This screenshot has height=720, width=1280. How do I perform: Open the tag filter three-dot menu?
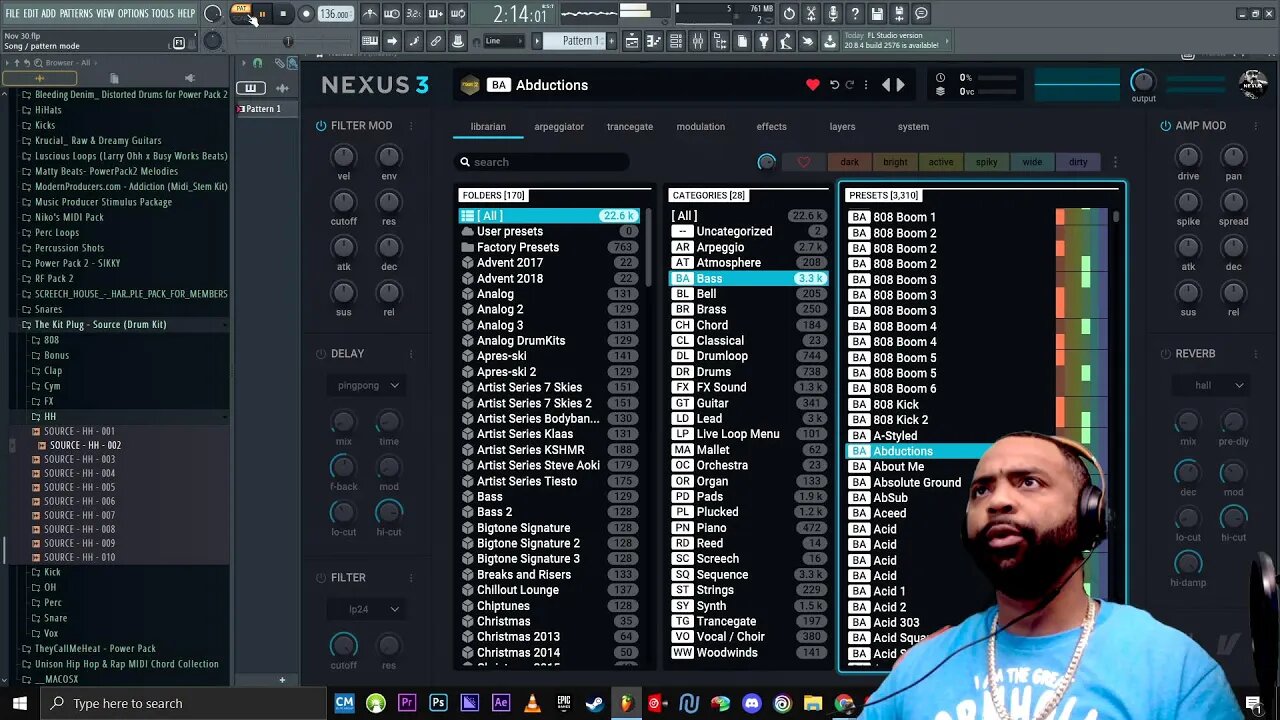coord(1115,162)
